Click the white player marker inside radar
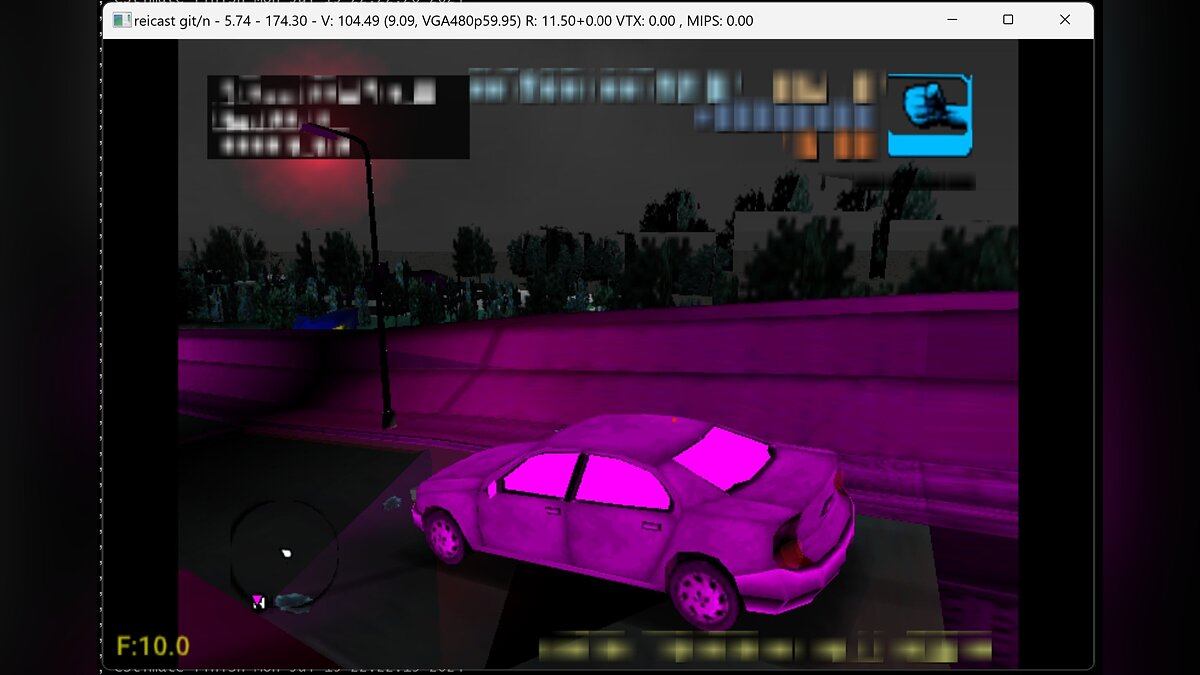 pyautogui.click(x=287, y=552)
